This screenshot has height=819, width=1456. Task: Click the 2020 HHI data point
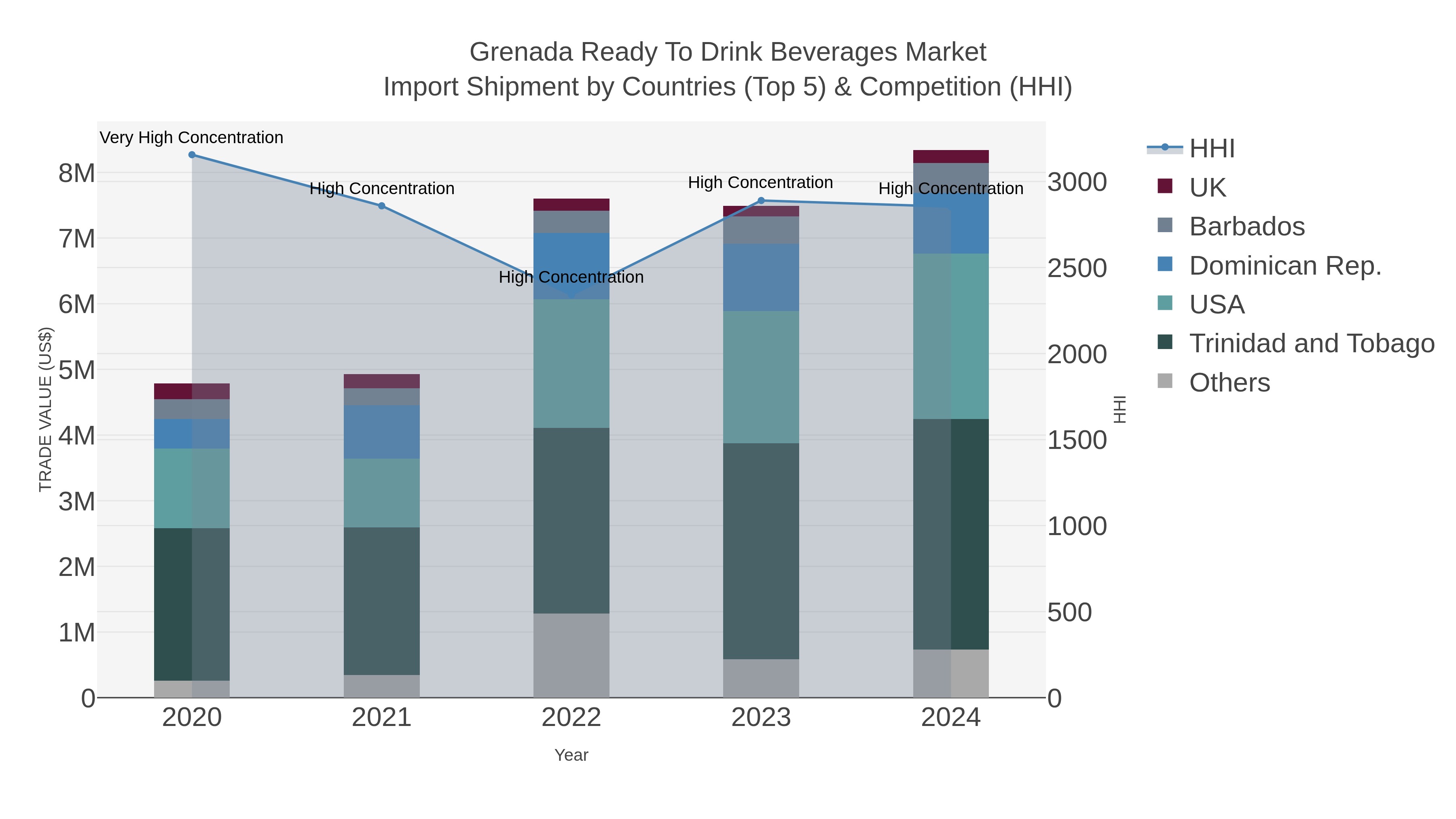coord(192,155)
